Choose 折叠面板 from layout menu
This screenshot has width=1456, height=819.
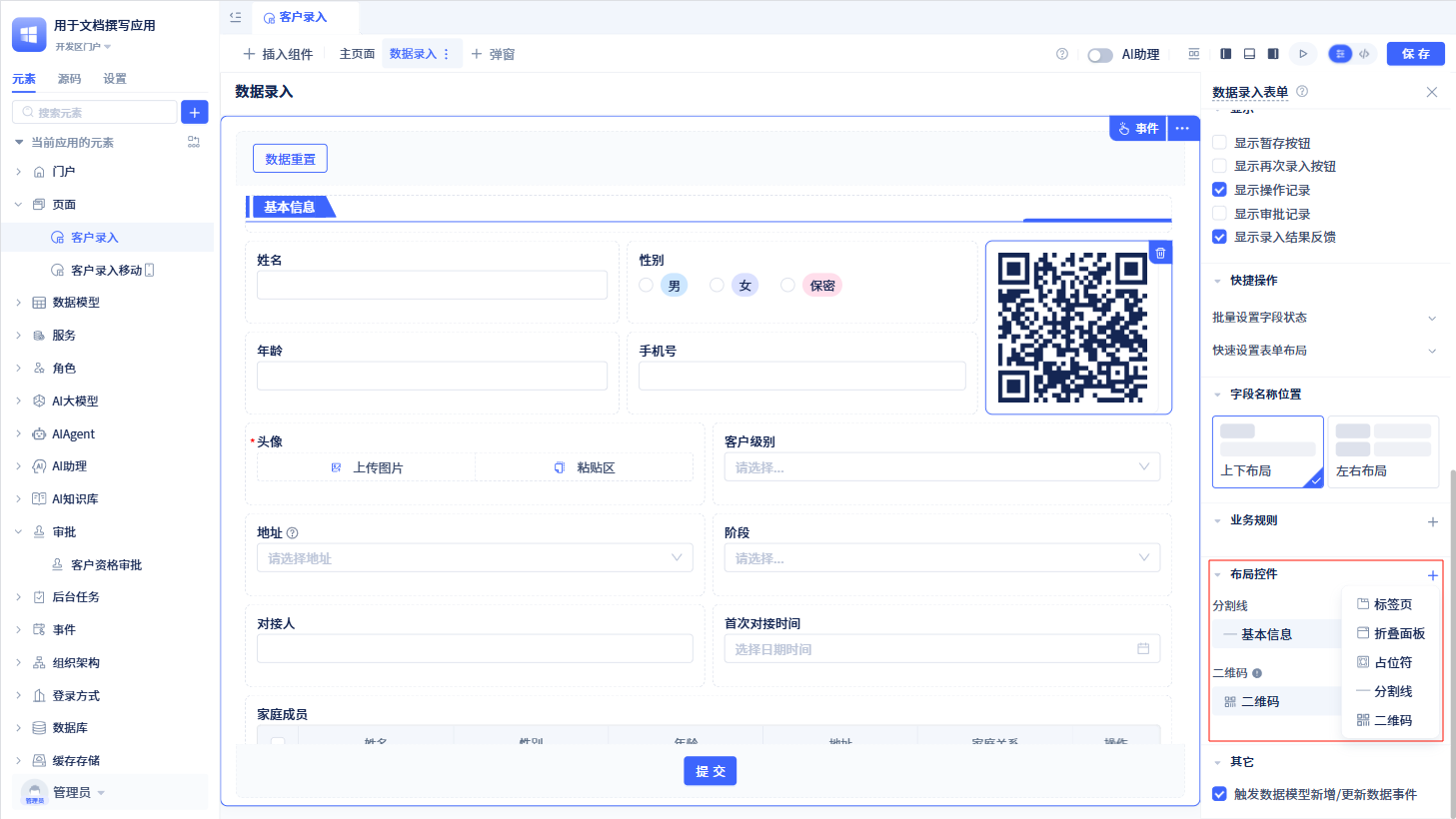pyautogui.click(x=1391, y=633)
